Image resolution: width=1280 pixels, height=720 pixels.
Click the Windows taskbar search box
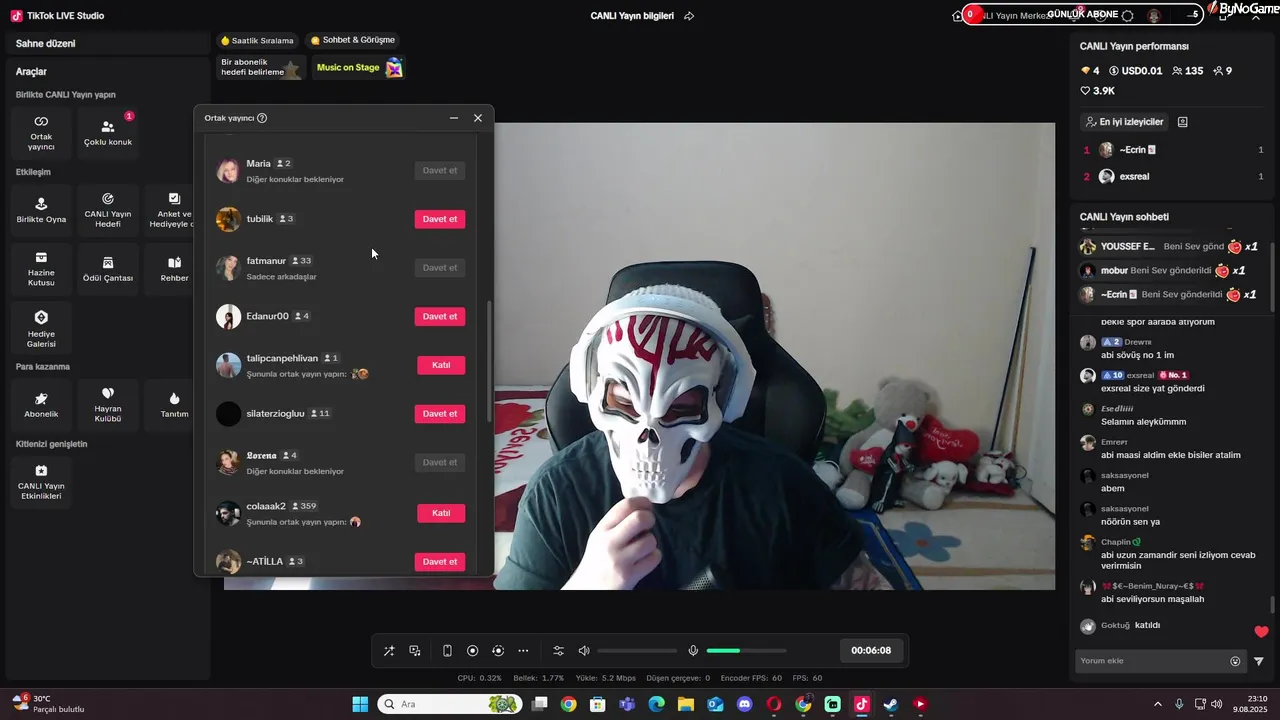(x=450, y=704)
